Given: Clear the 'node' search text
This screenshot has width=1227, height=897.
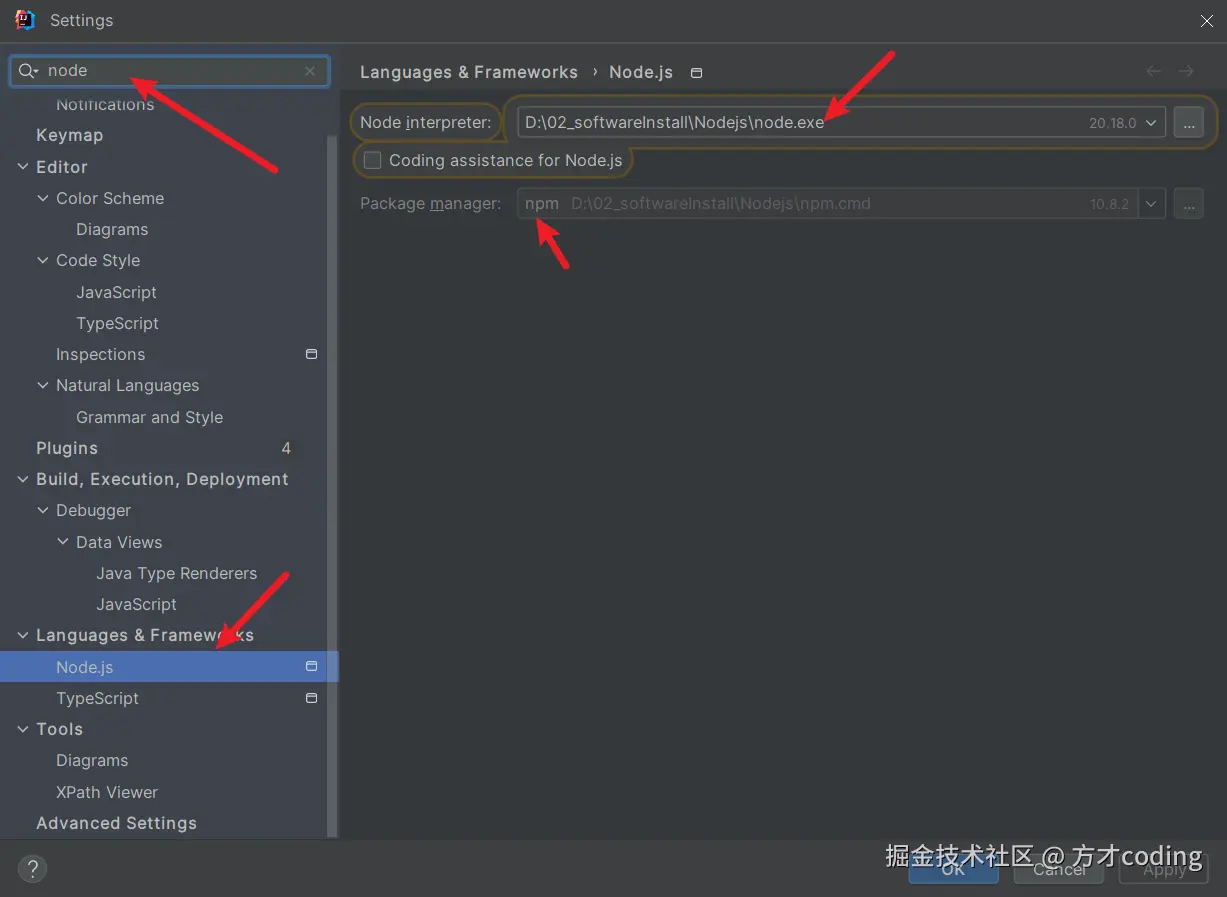Looking at the screenshot, I should pos(310,71).
